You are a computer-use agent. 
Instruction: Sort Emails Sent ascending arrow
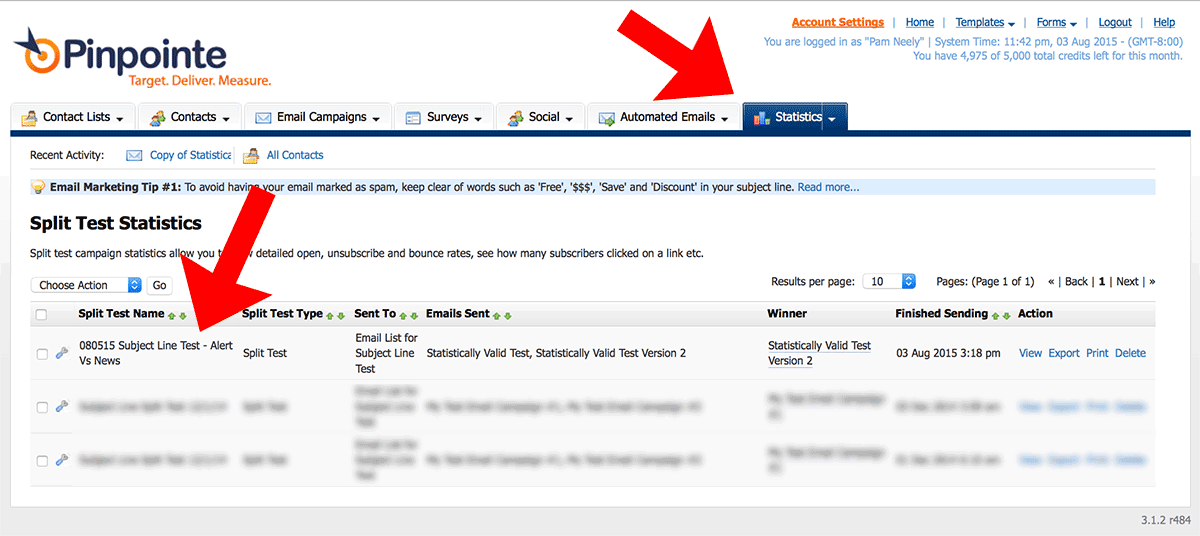[x=497, y=316]
